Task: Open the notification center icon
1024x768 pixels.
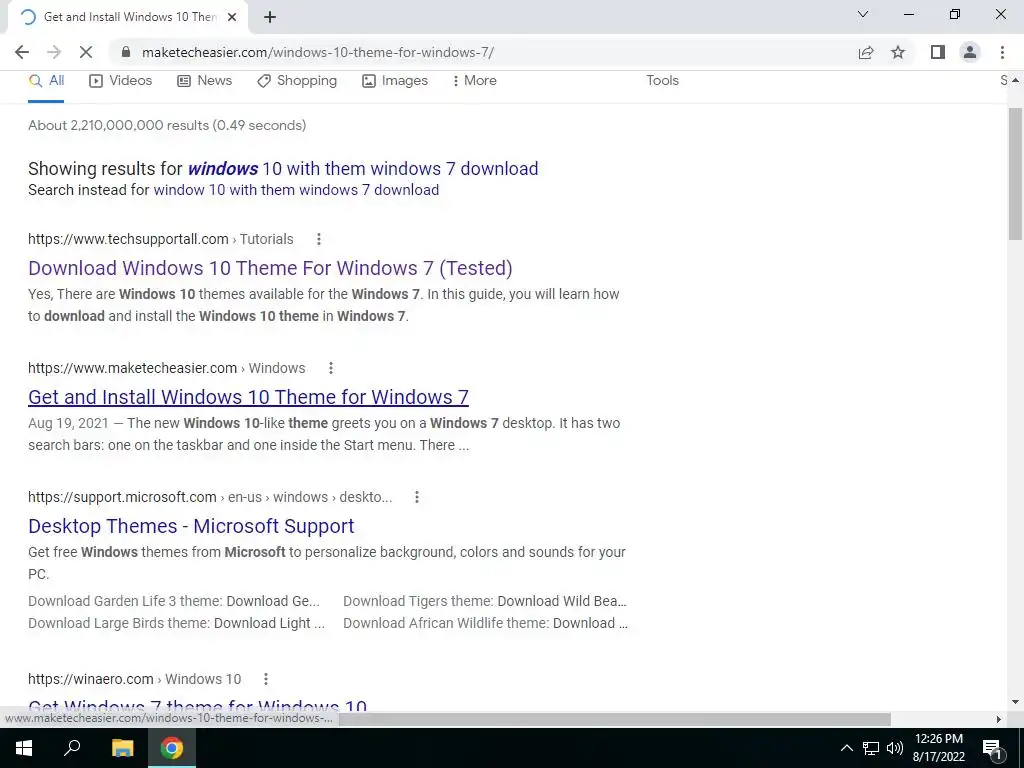Action: tap(992, 748)
